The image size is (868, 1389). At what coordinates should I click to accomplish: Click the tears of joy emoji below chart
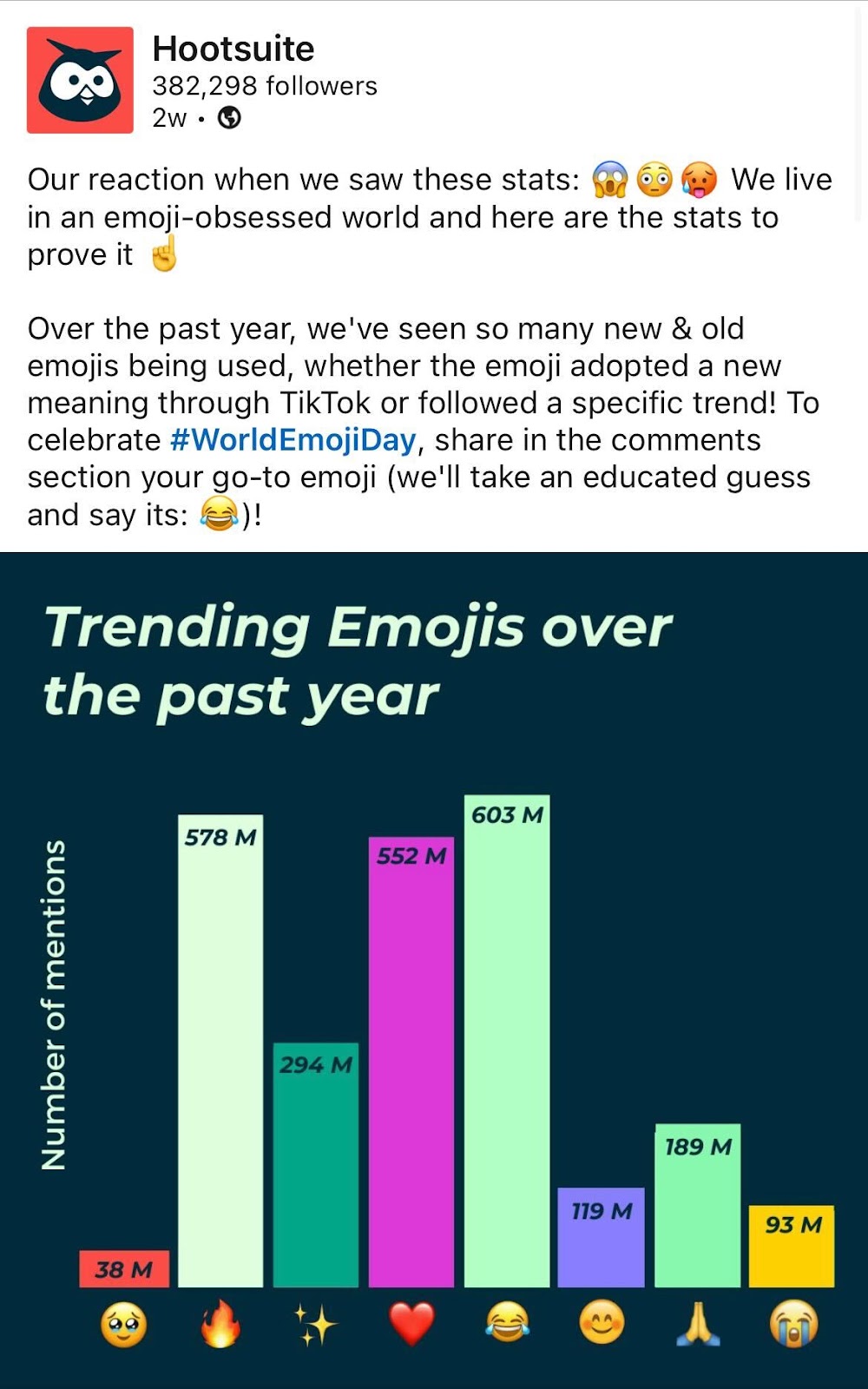[x=507, y=1325]
